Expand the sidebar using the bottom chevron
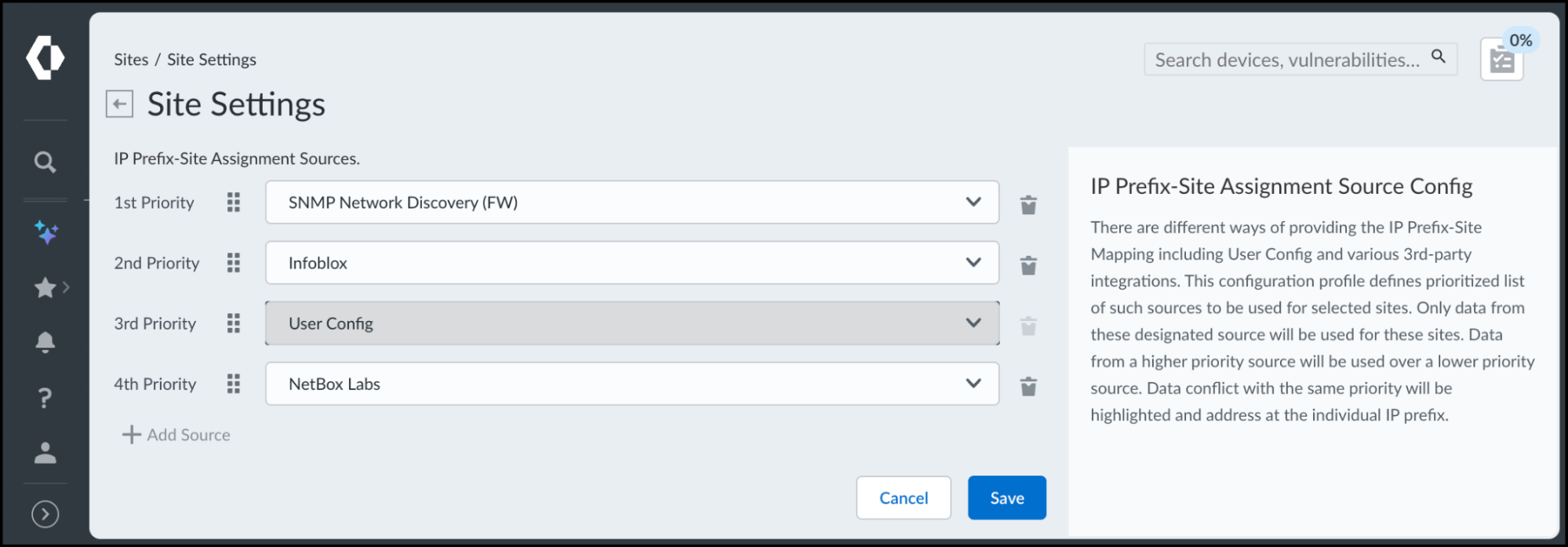 [x=45, y=513]
